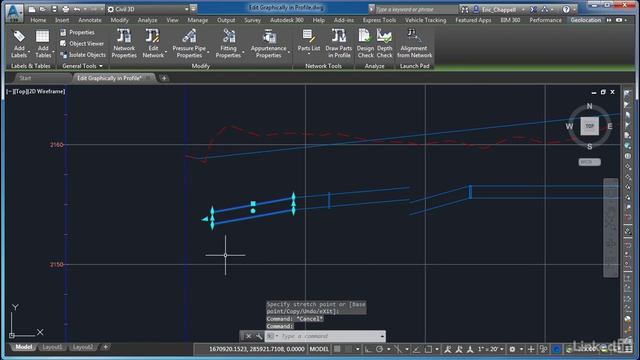Click the Add Tables tool

42,44
